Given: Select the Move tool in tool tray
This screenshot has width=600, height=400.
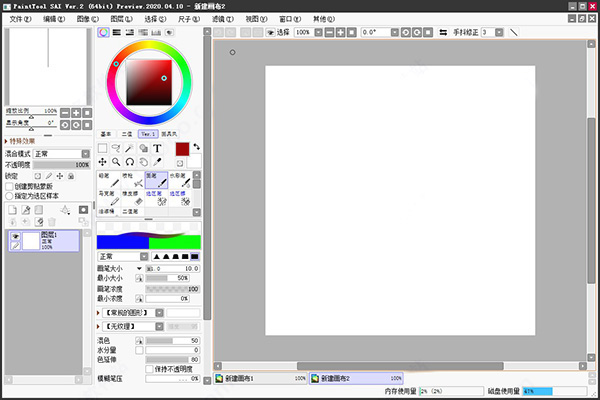Looking at the screenshot, I should click(x=102, y=161).
